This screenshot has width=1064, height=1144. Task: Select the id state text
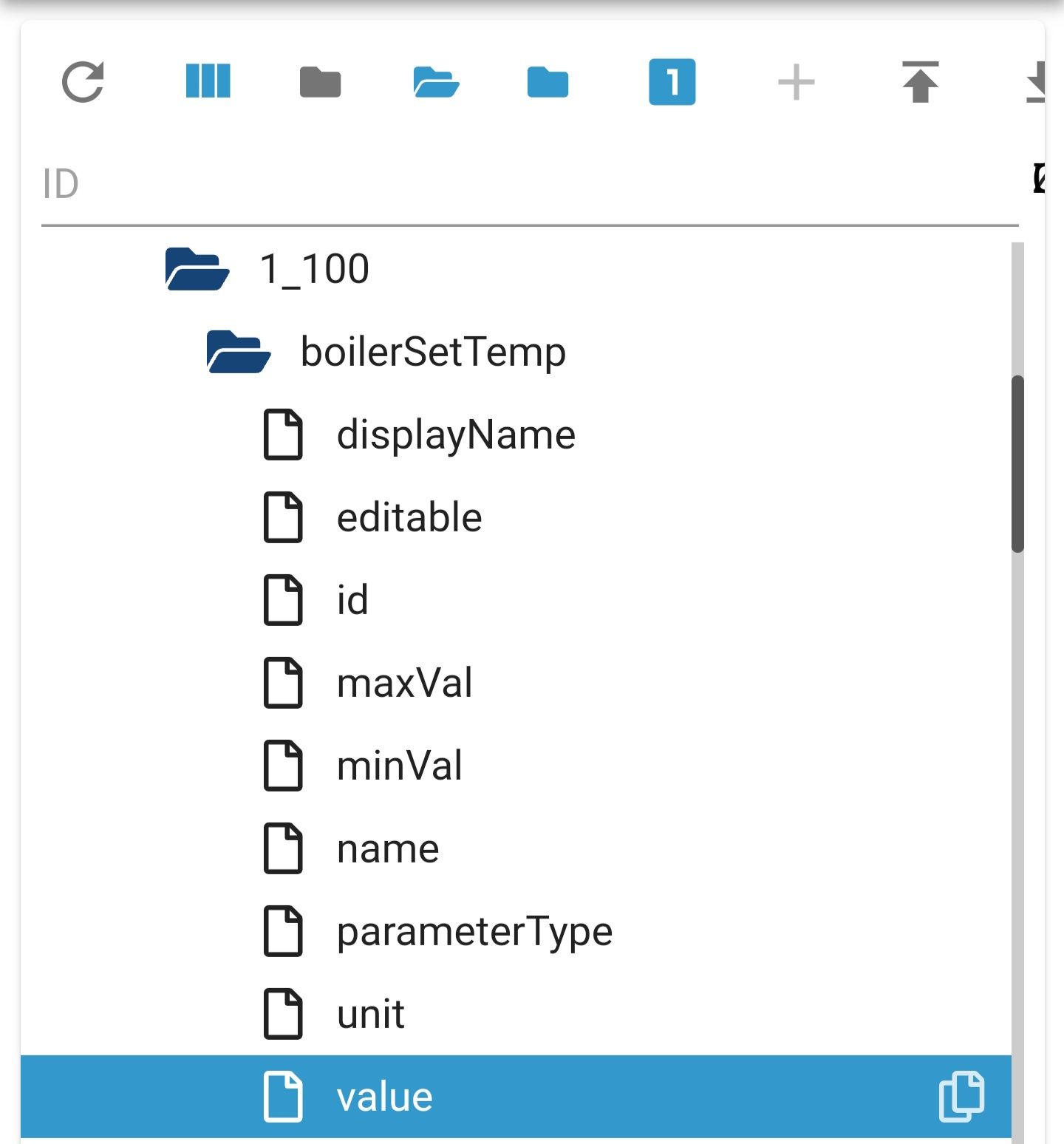coord(352,599)
